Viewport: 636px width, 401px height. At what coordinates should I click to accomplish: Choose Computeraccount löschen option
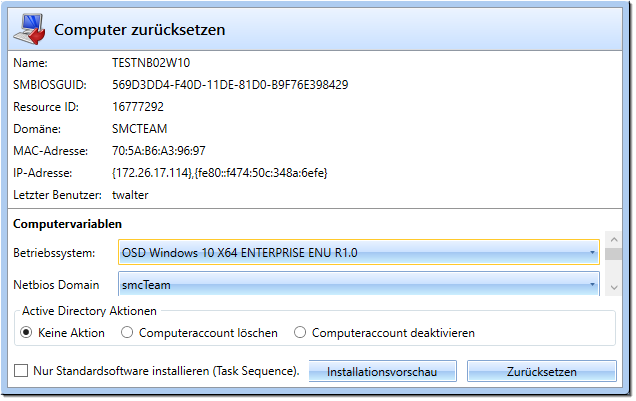click(127, 333)
